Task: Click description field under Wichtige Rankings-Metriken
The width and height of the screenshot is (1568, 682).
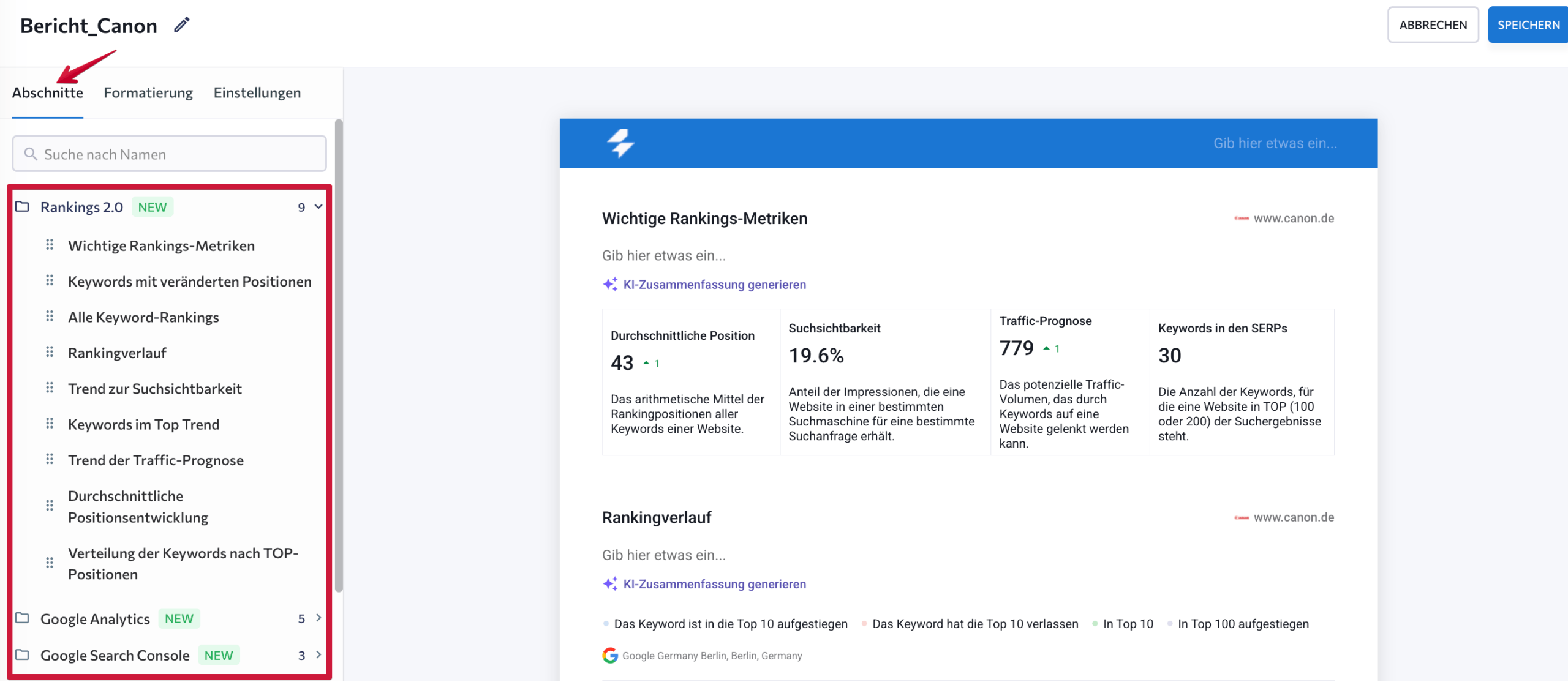Action: tap(664, 255)
